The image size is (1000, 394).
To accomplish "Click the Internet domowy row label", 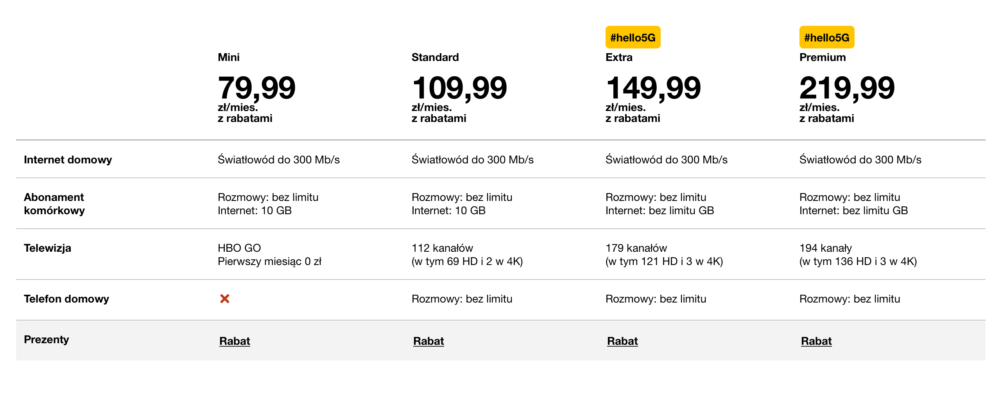I will (68, 159).
